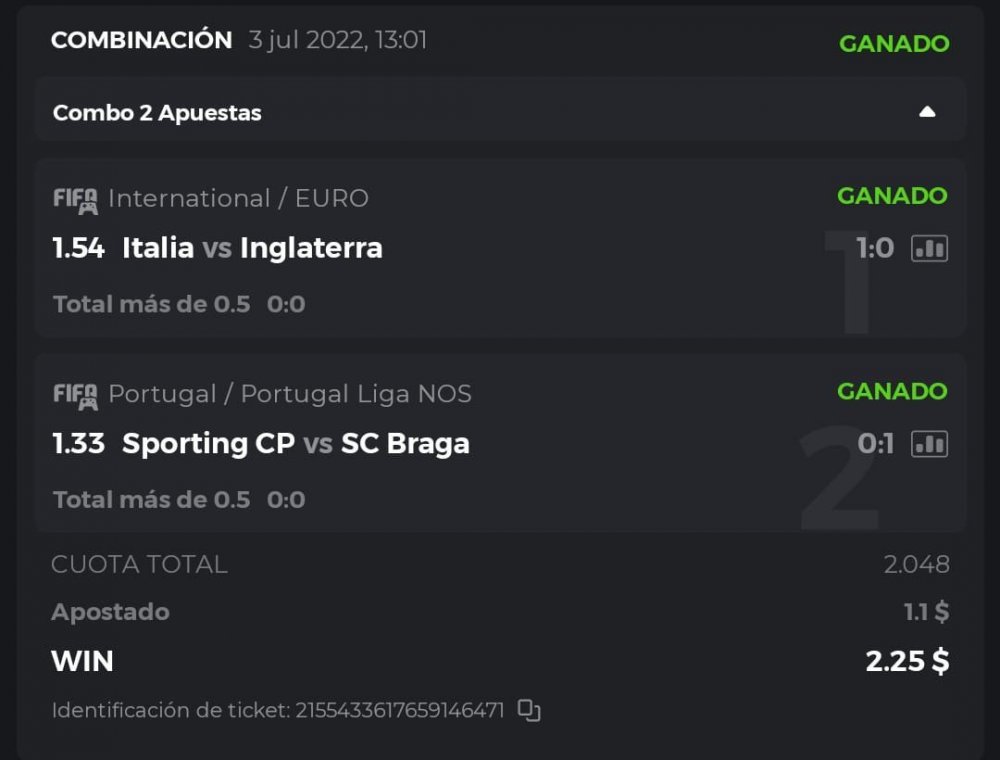This screenshot has height=760, width=1000.
Task: Click the FIFA icon beside International / EURO
Action: point(75,199)
